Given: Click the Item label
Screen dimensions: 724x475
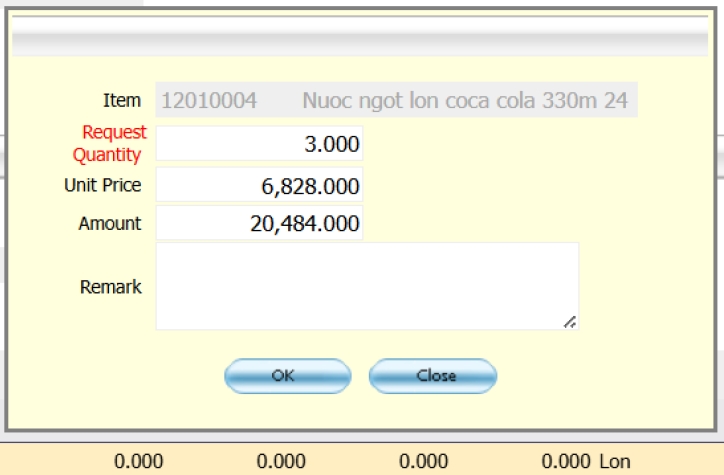Looking at the screenshot, I should coord(122,101).
